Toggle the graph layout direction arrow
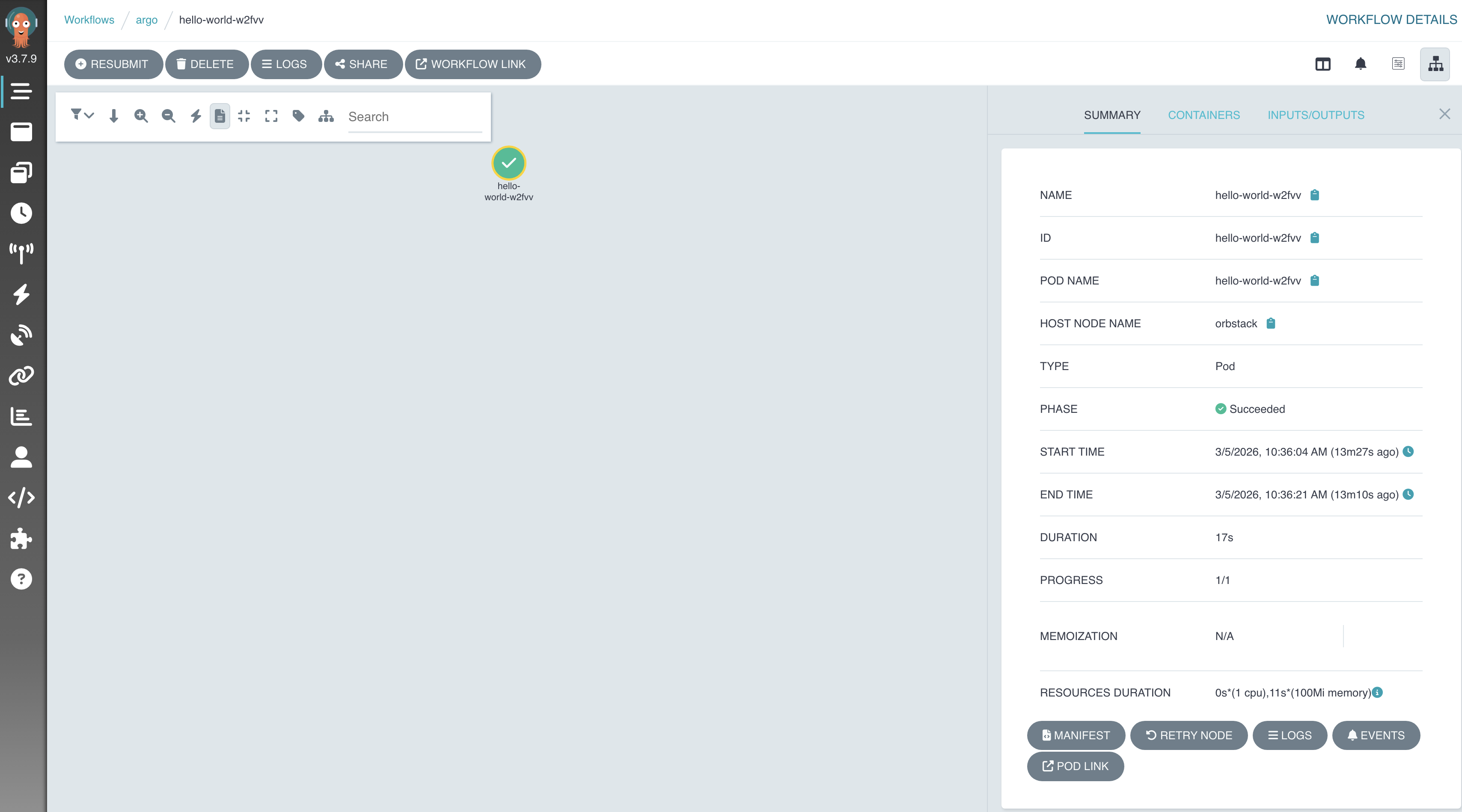This screenshot has height=812, width=1462. click(113, 116)
